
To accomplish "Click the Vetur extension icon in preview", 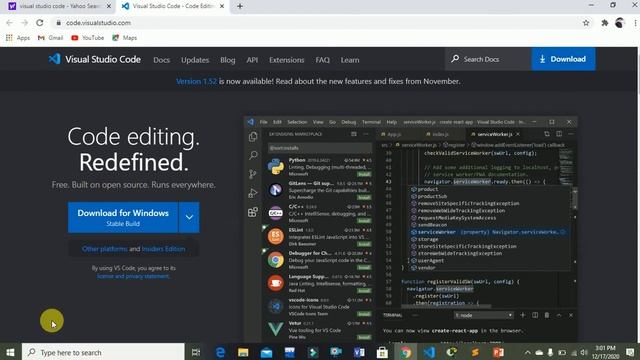I will (276, 329).
